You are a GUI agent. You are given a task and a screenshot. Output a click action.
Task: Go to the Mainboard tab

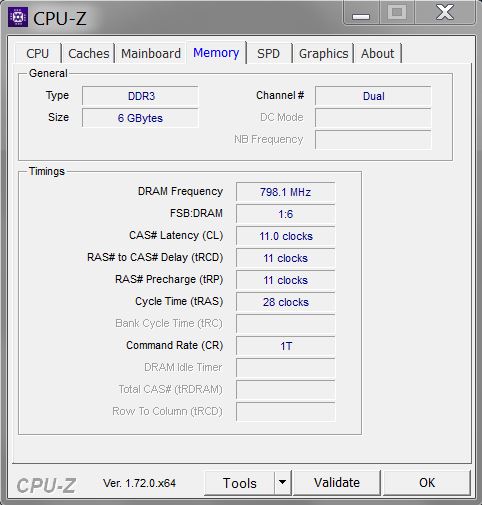151,54
